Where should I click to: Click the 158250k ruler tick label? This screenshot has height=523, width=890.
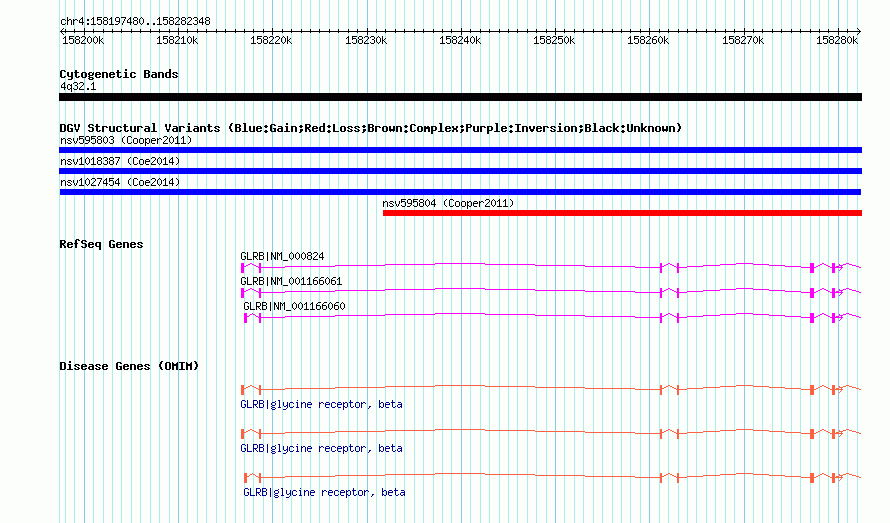click(554, 40)
